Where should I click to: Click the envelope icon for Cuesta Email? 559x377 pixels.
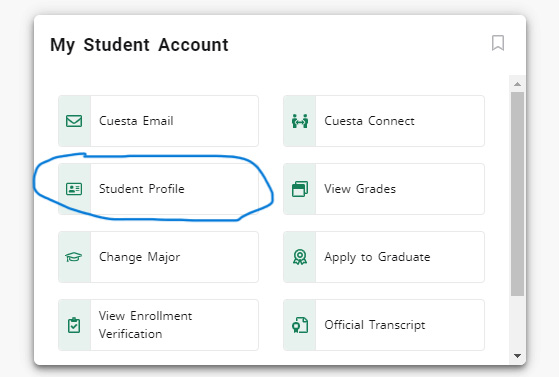(74, 121)
